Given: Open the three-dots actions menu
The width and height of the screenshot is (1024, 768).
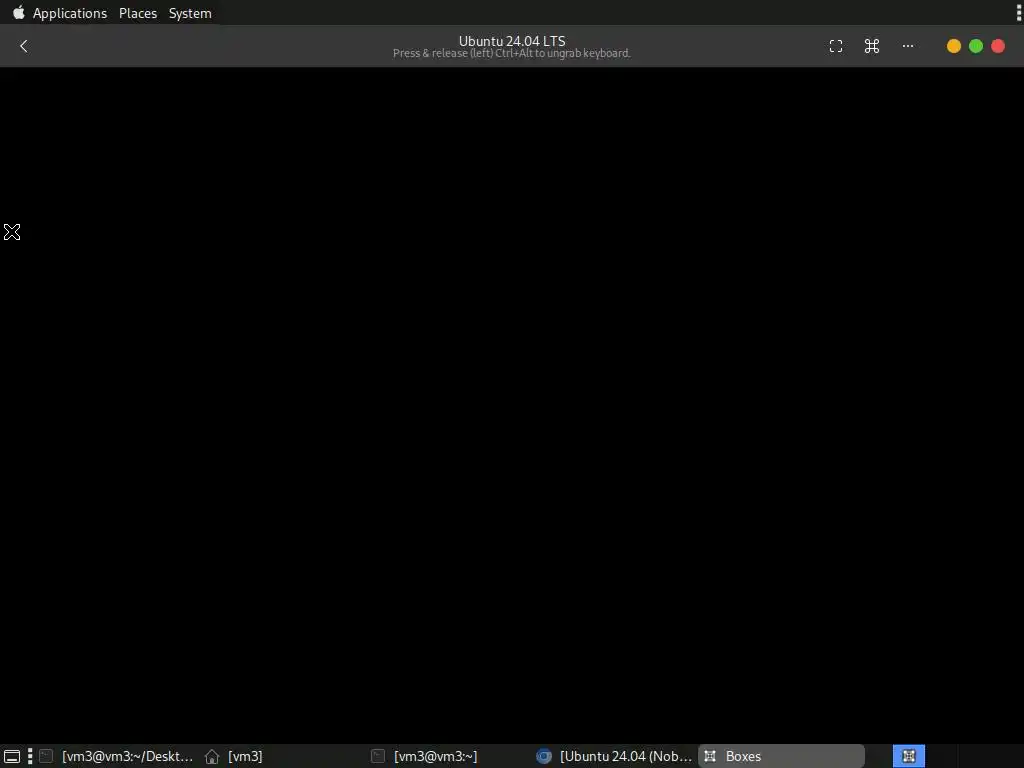Looking at the screenshot, I should 908,46.
